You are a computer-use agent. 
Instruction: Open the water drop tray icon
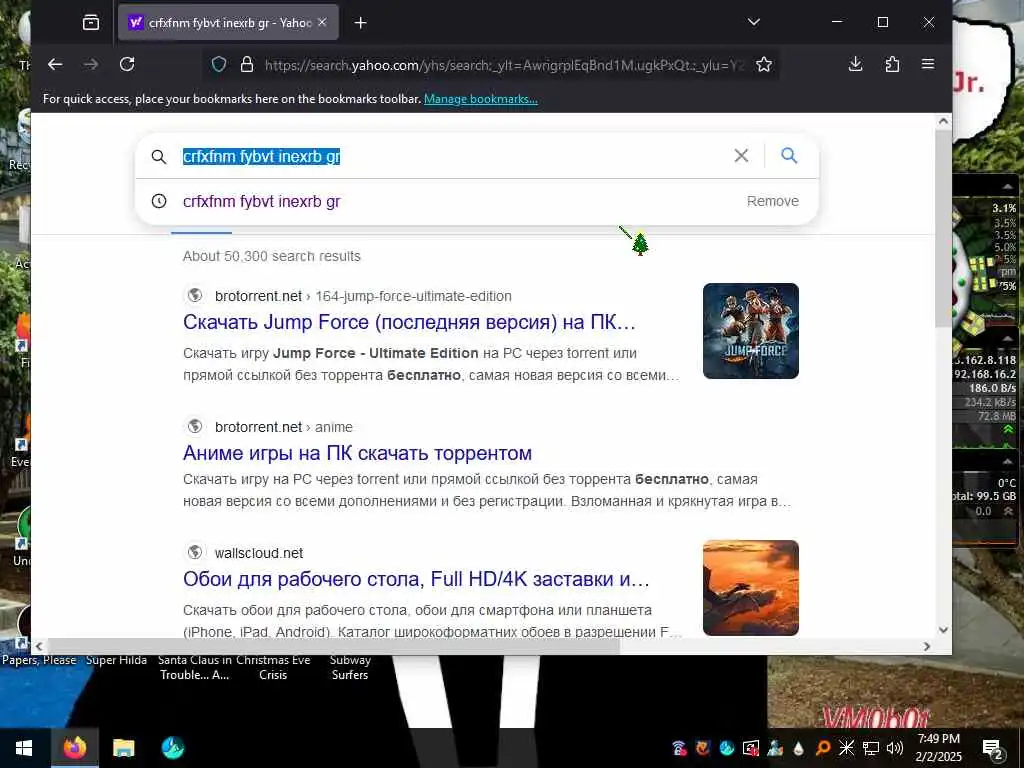coord(798,748)
